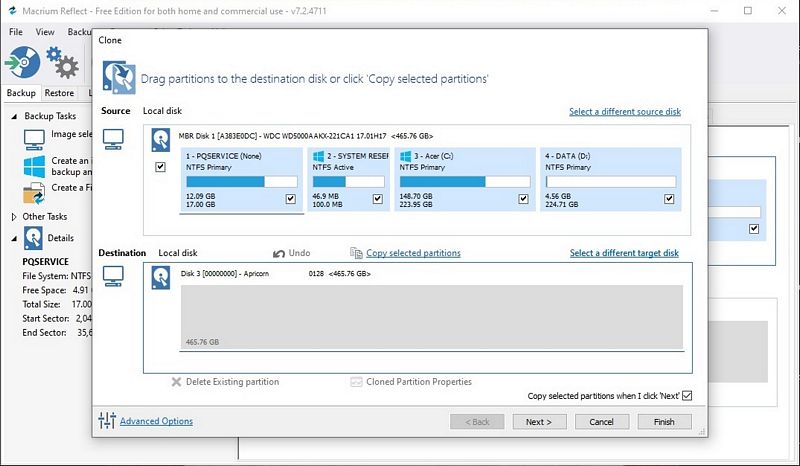This screenshot has width=800, height=466.
Task: Click Delete Existing partition label
Action: pyautogui.click(x=232, y=382)
